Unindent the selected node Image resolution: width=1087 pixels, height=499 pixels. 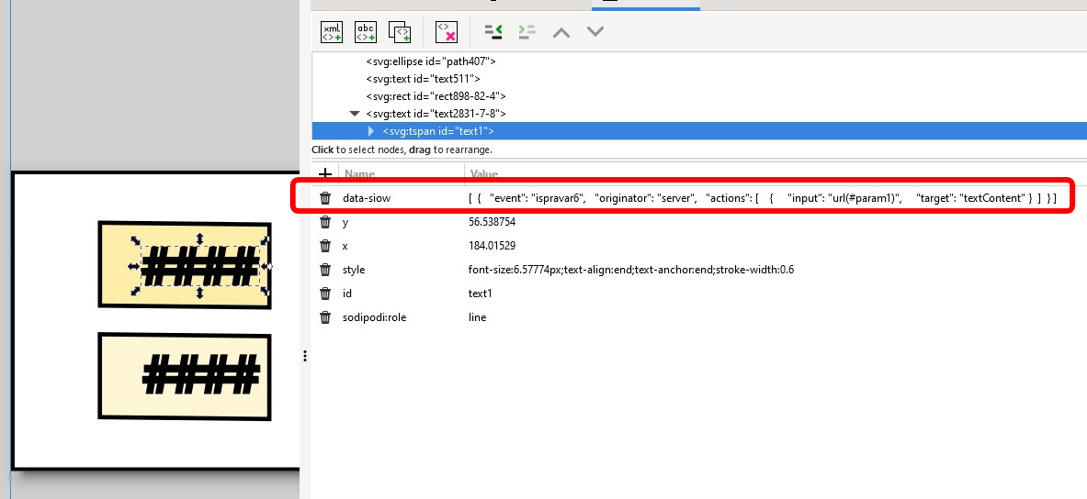pyautogui.click(x=493, y=32)
